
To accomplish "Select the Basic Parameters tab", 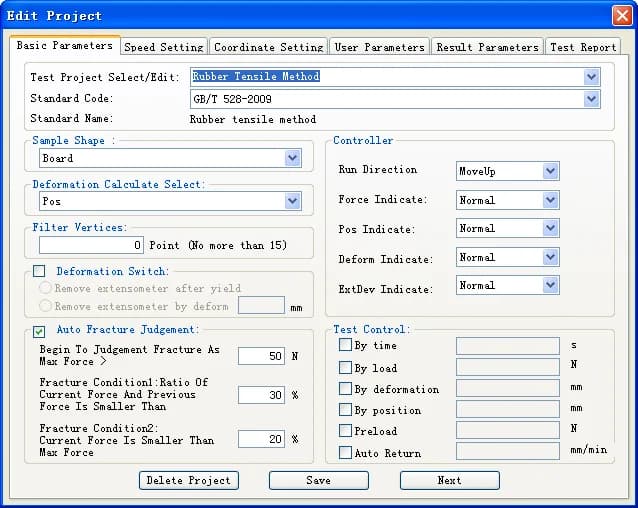I will pos(65,45).
